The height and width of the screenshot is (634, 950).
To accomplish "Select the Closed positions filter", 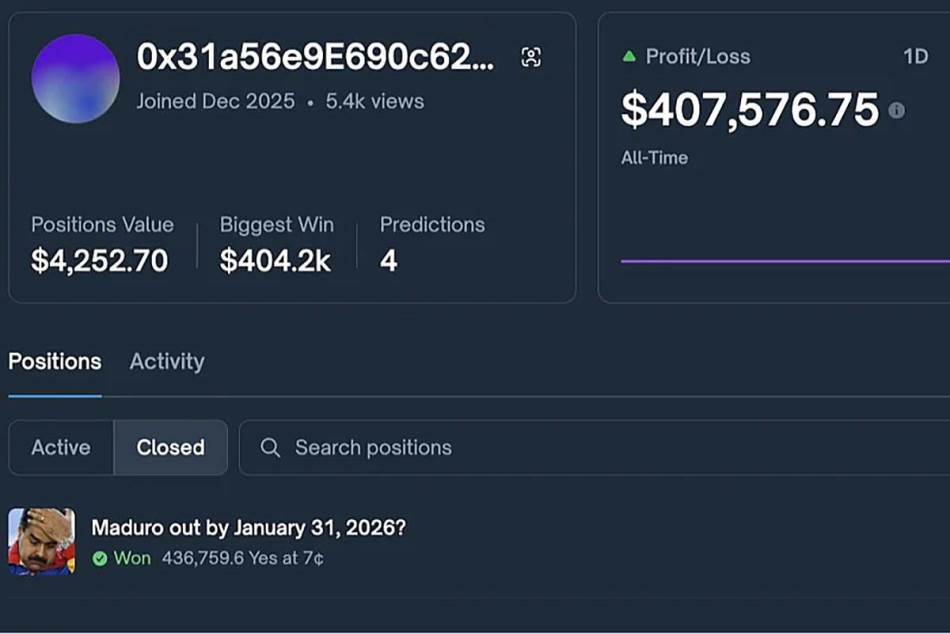I will click(171, 448).
